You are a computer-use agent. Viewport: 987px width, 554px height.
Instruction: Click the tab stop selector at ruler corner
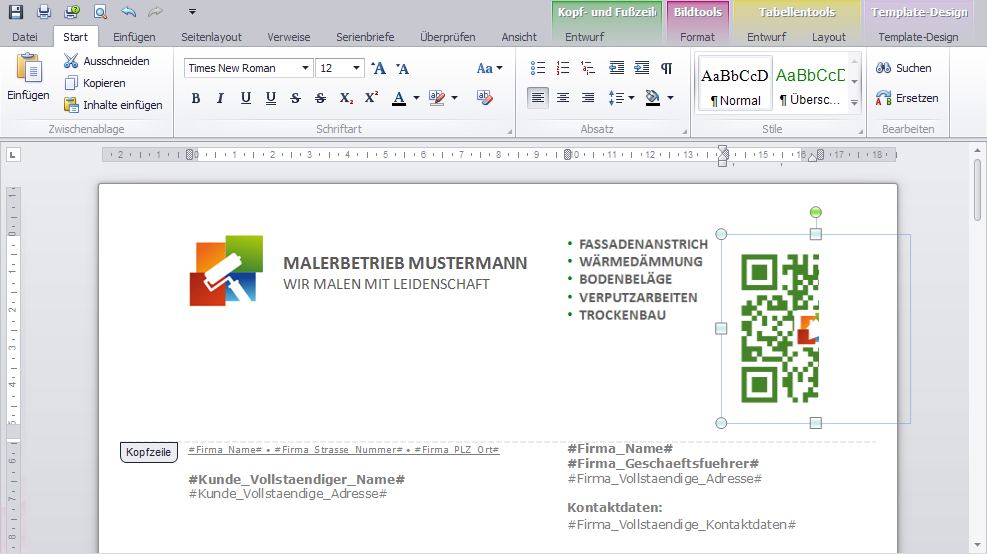tap(13, 154)
